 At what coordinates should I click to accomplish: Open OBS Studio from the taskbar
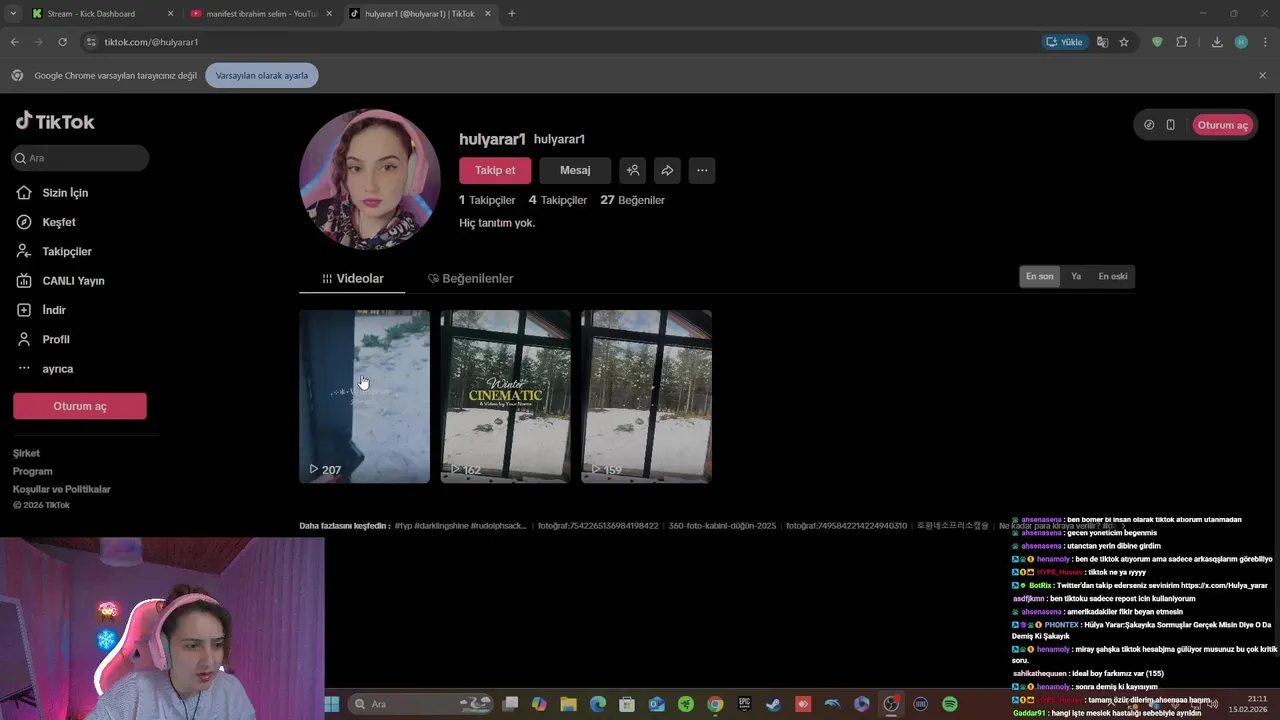(891, 704)
